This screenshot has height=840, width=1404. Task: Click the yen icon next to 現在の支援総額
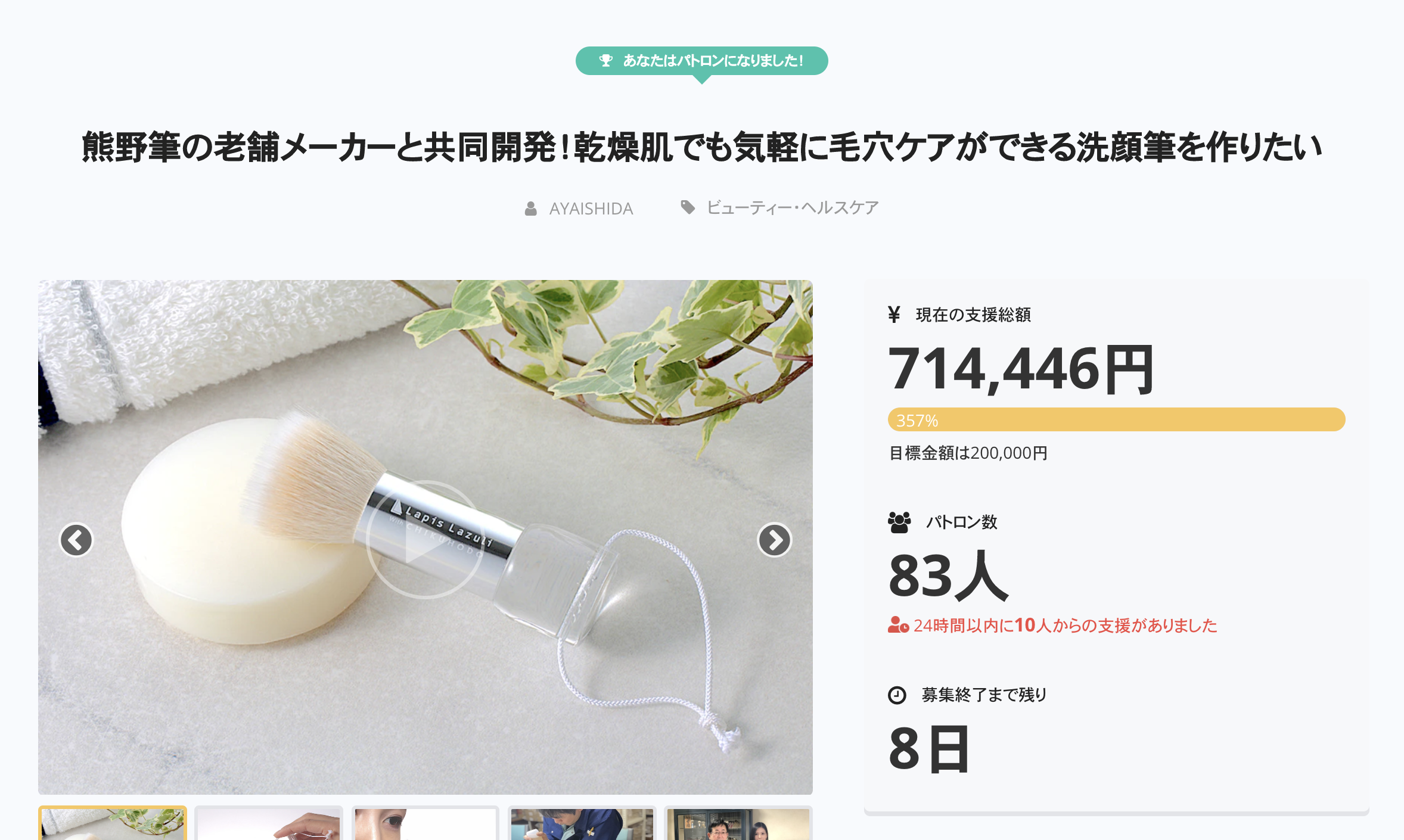pyautogui.click(x=893, y=315)
